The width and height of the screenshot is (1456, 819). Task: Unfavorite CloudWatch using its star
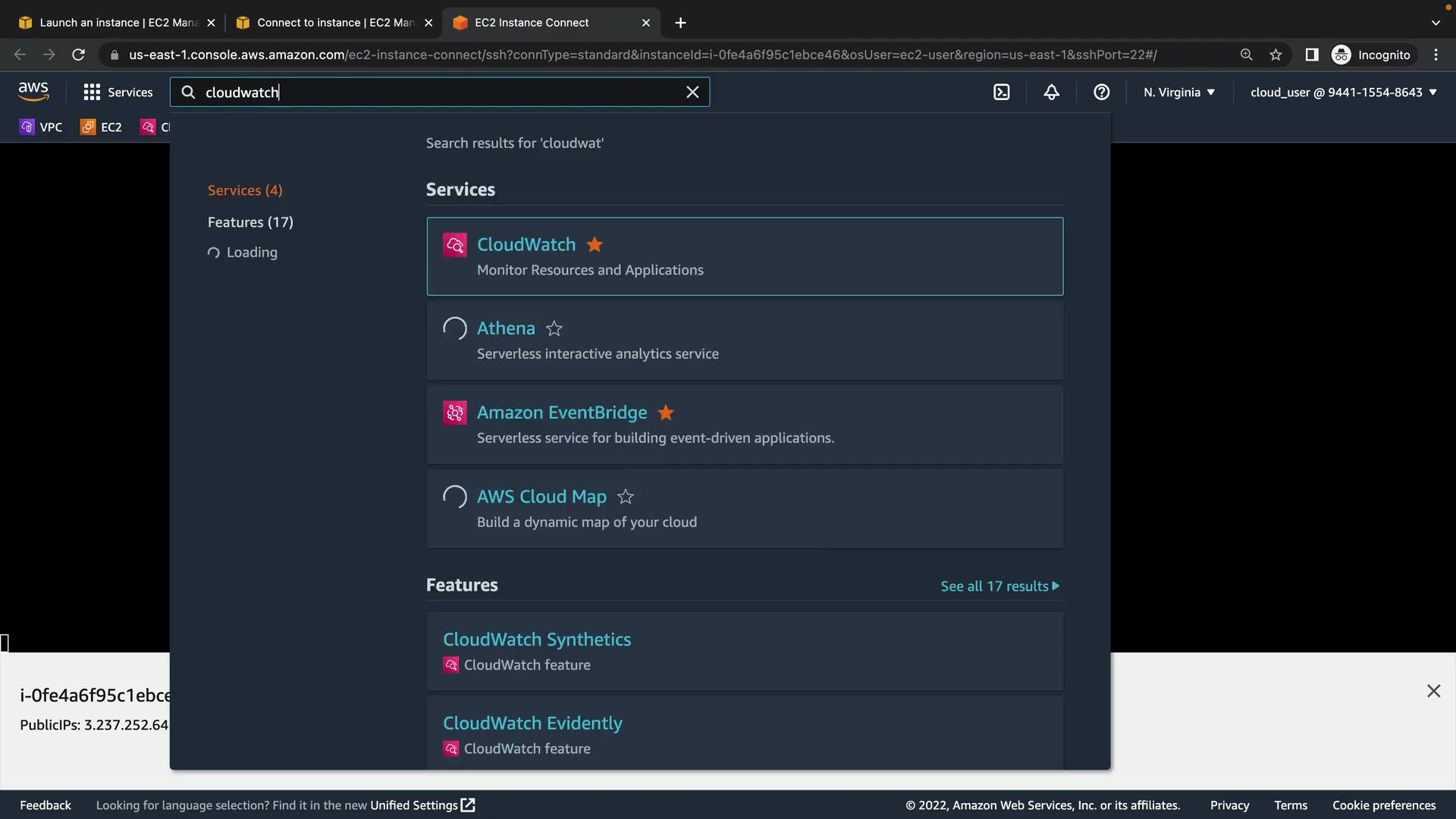pos(595,245)
